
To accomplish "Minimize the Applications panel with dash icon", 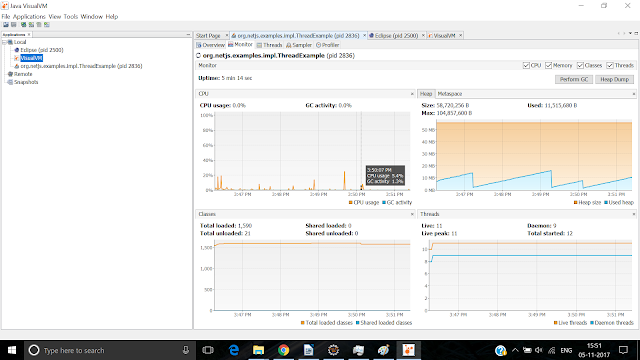I will pyautogui.click(x=188, y=35).
